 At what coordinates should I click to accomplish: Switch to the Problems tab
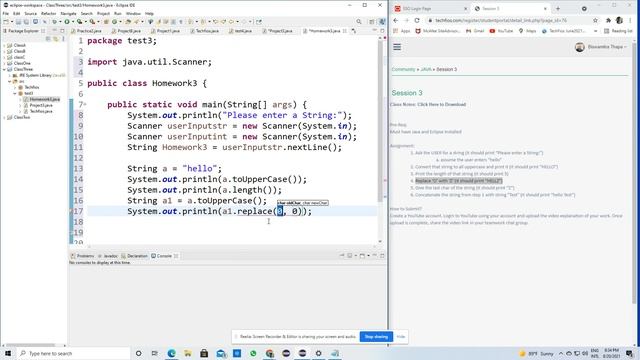pyautogui.click(x=82, y=256)
